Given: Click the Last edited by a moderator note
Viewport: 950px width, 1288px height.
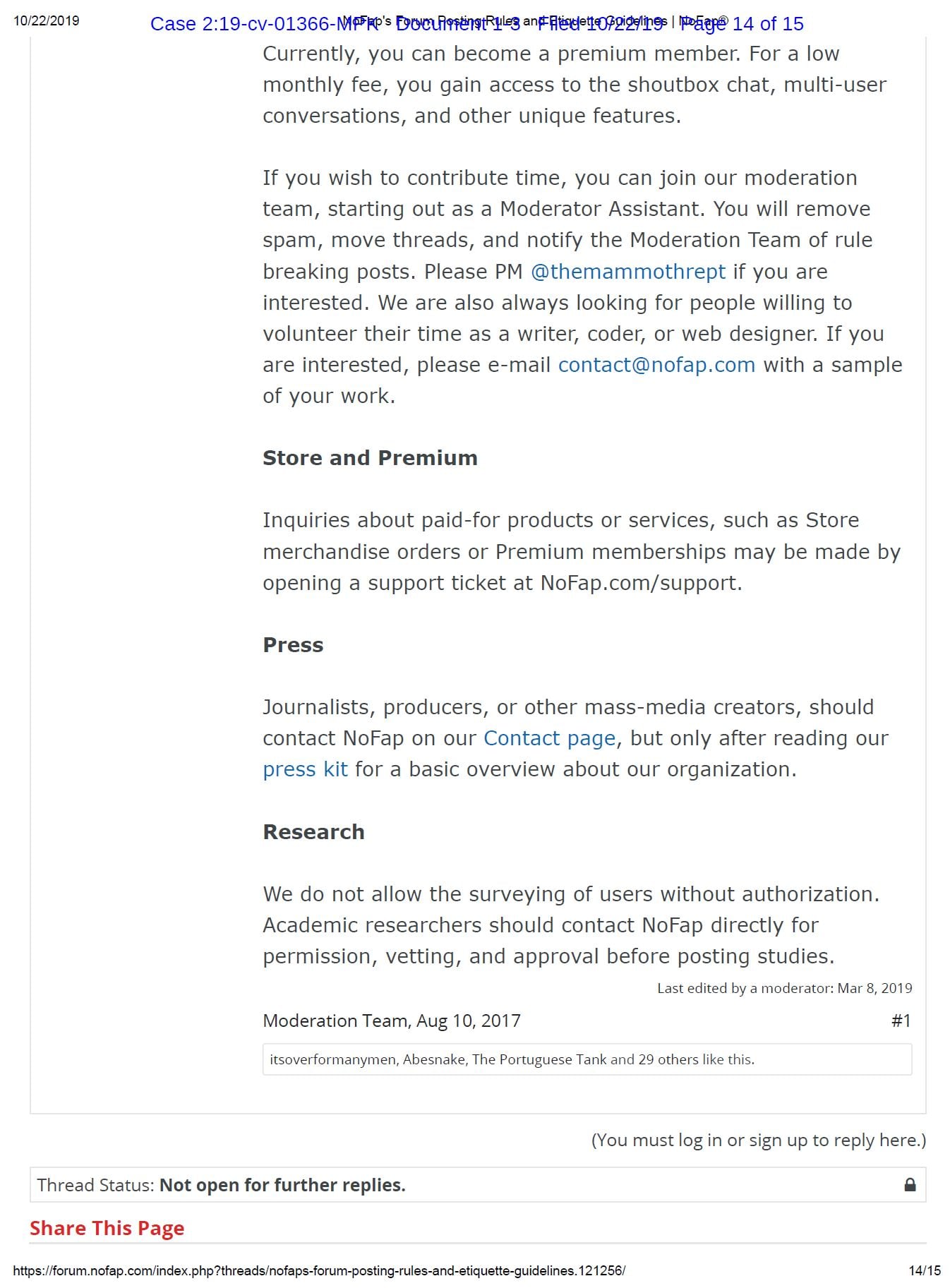Looking at the screenshot, I should point(784,988).
